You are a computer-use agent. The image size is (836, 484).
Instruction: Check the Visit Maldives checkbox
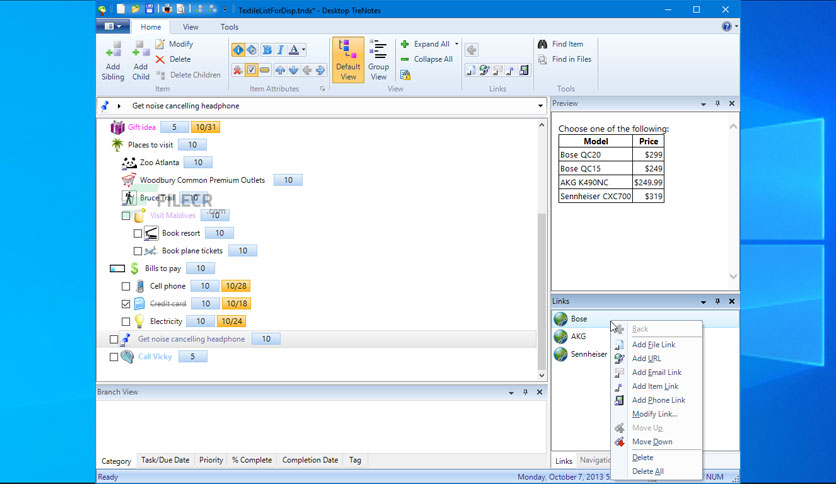click(x=126, y=216)
